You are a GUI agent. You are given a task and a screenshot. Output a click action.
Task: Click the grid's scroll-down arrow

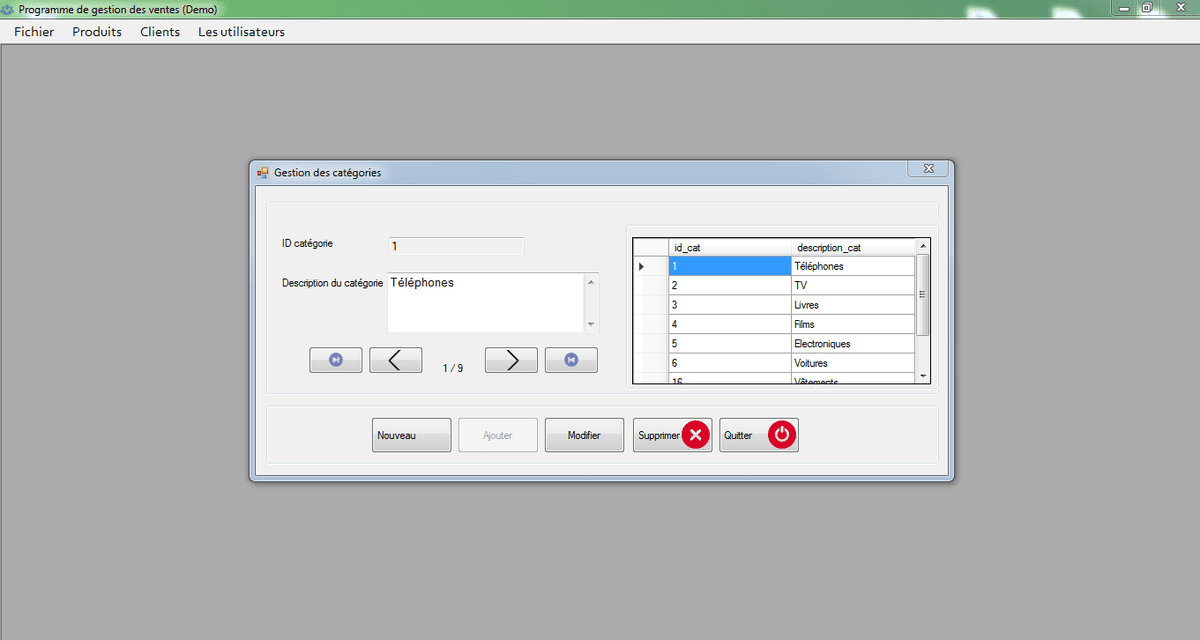tap(923, 376)
